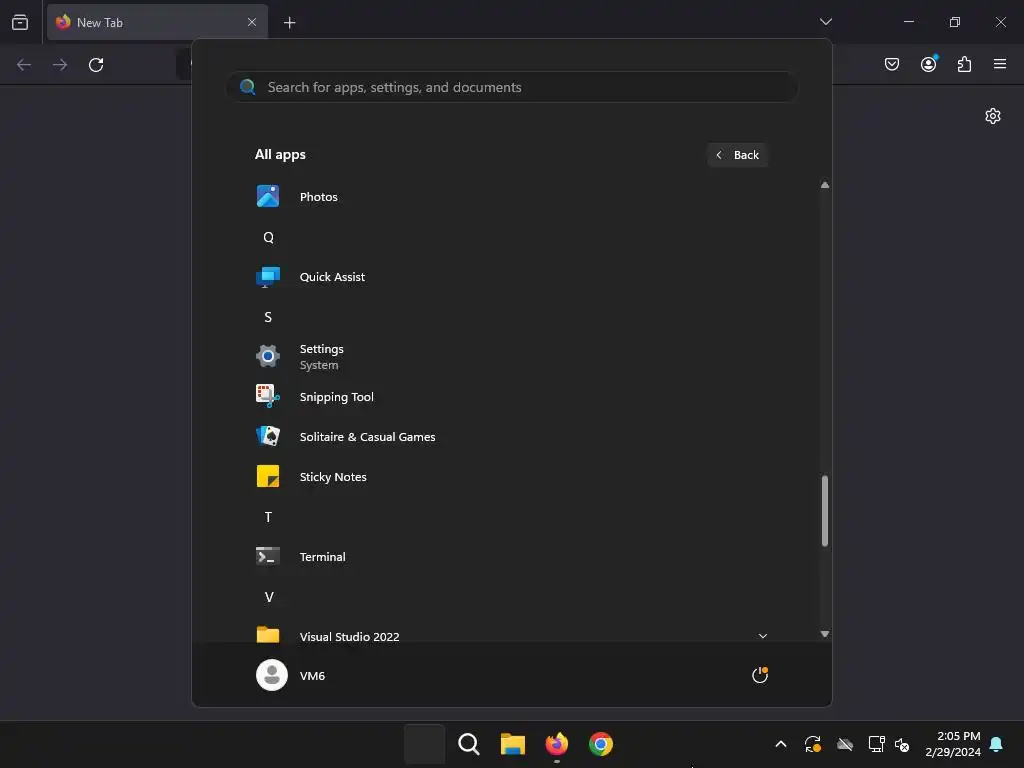Open a new tab with plus button
This screenshot has width=1024, height=768.
(x=289, y=23)
